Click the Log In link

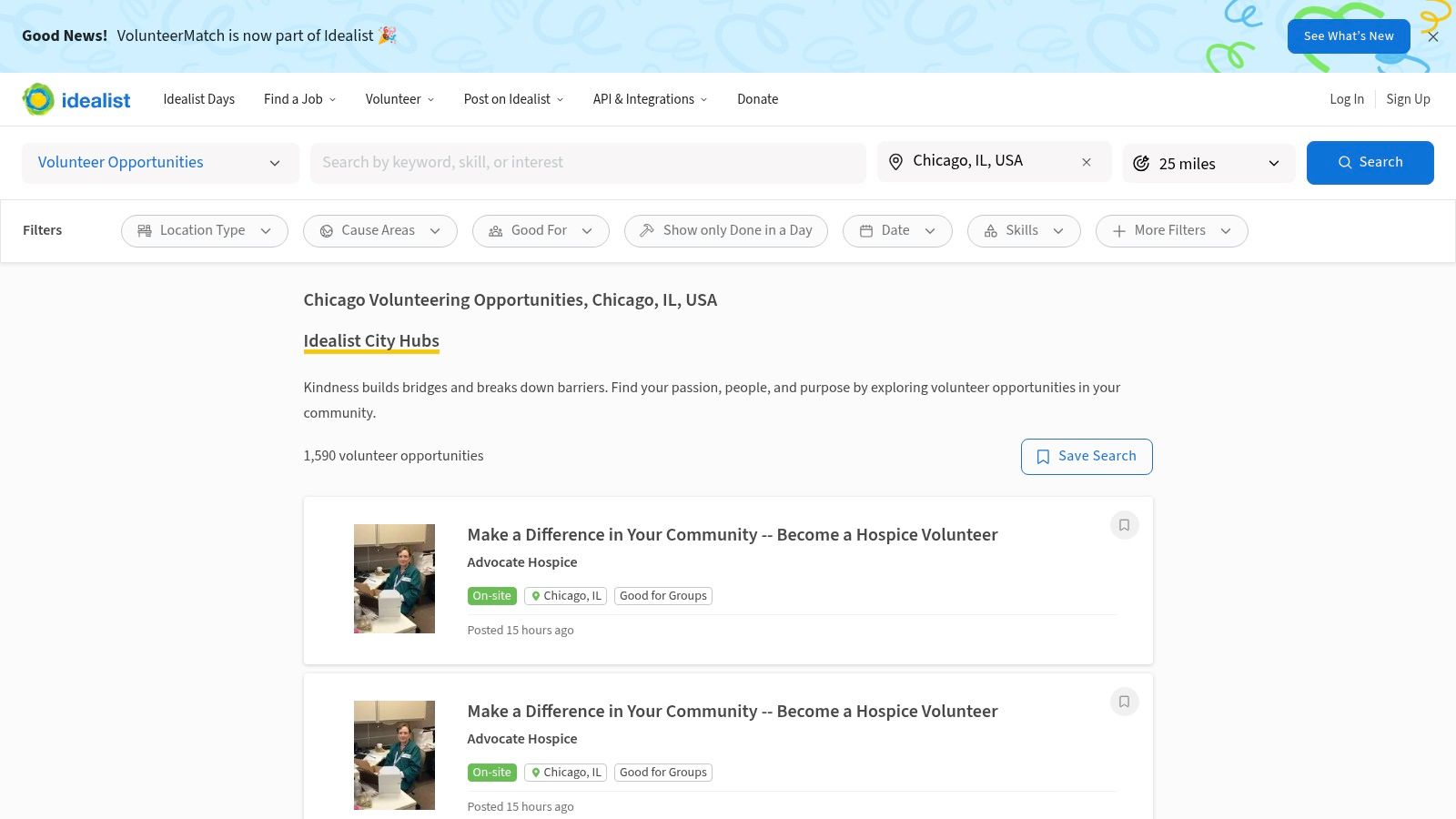pyautogui.click(x=1347, y=99)
